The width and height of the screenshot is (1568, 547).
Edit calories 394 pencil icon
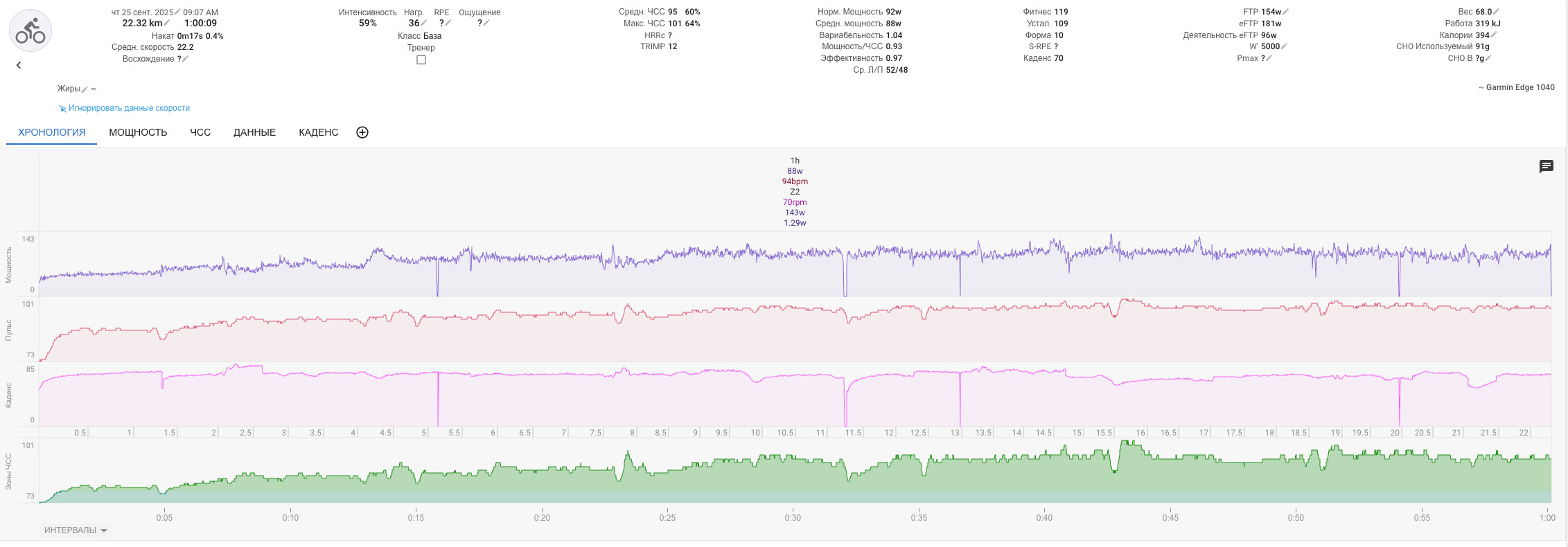(1494, 35)
